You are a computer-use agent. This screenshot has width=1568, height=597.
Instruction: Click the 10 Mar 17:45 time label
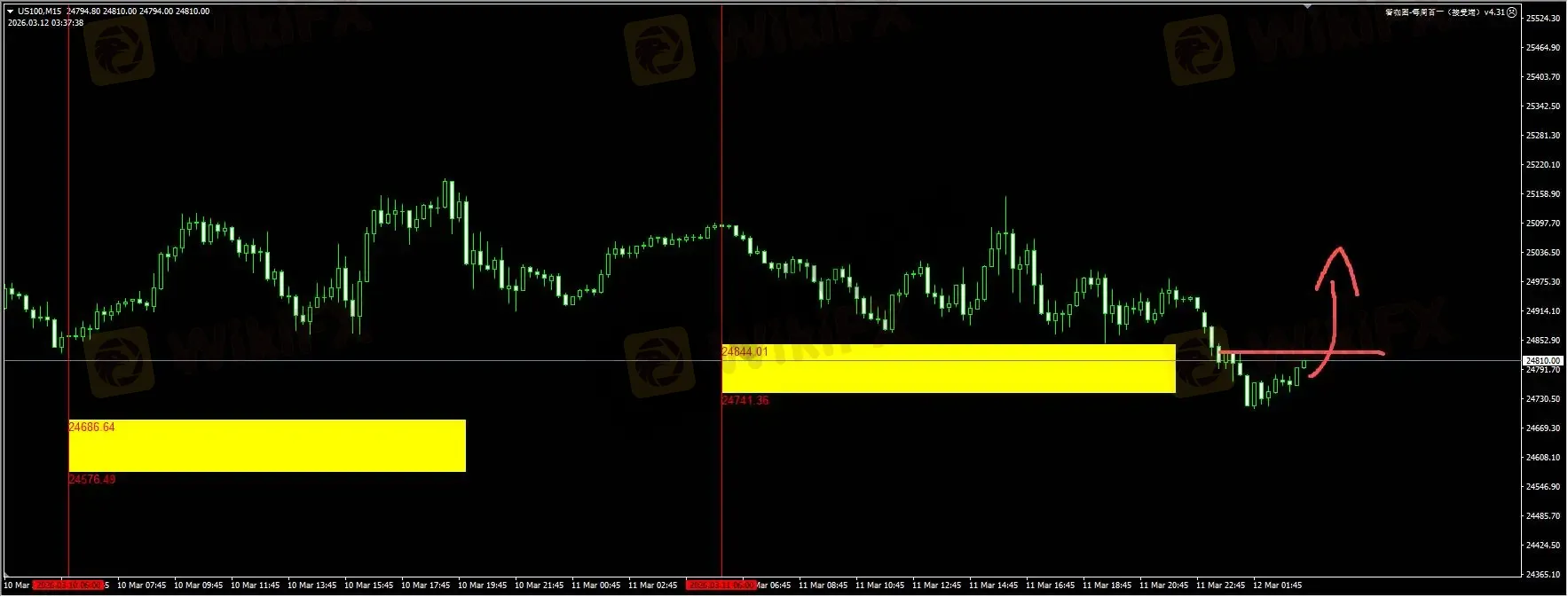426,585
